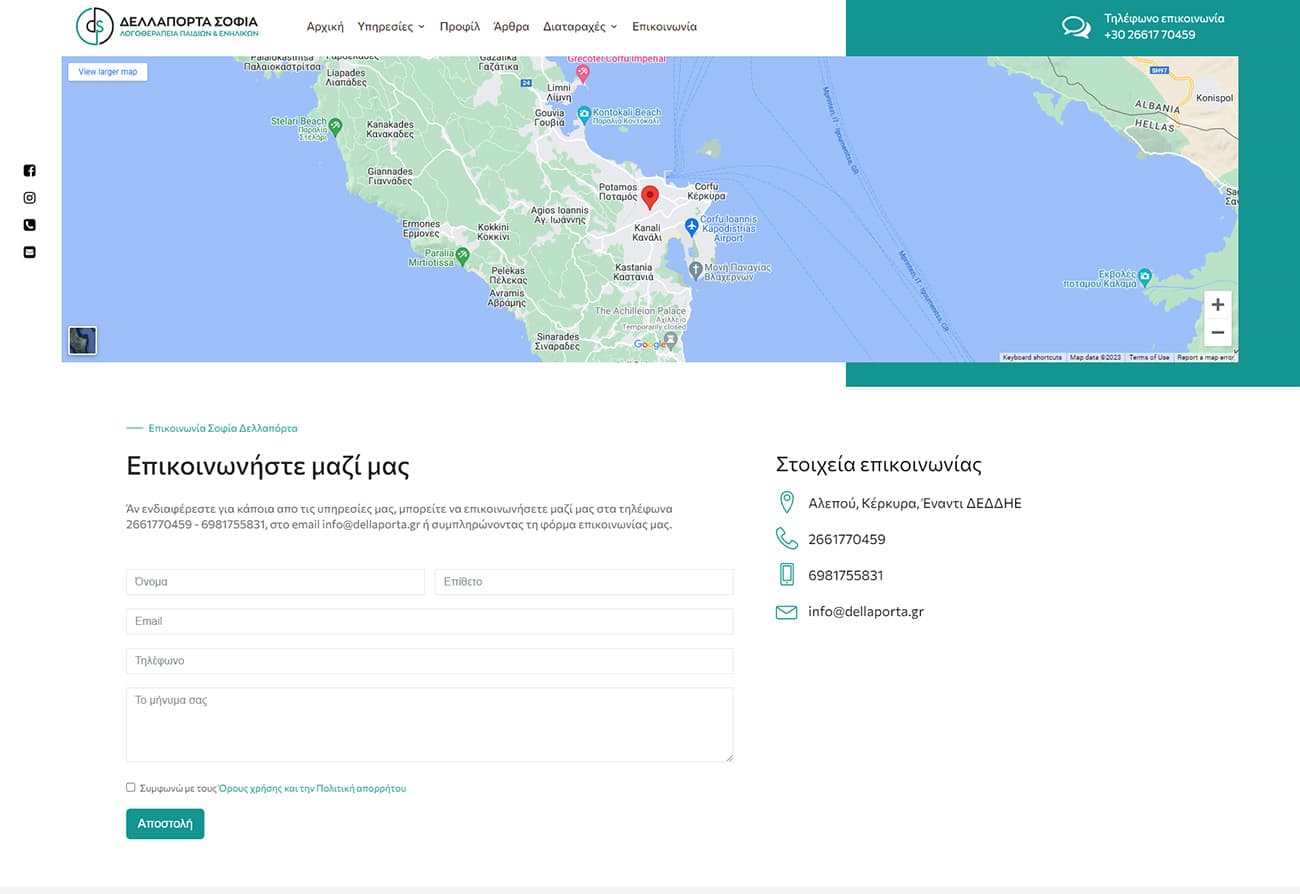Click the Στοιχεία επικοινωνίας heading
1300x894 pixels.
coord(879,465)
